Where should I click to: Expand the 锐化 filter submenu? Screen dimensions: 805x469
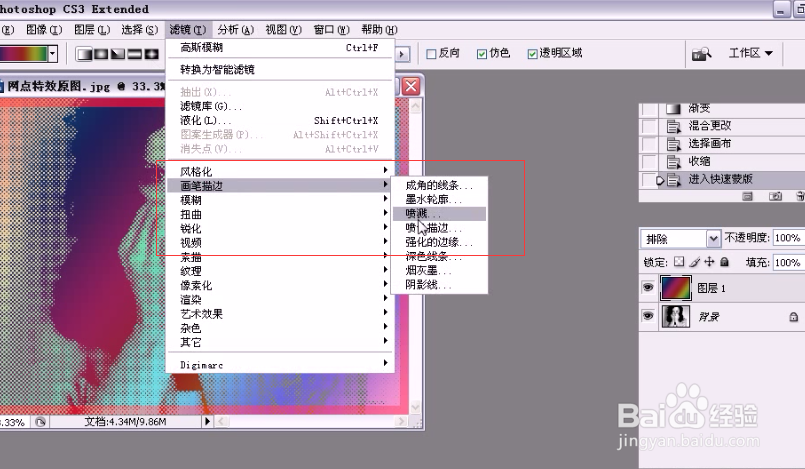coord(280,228)
